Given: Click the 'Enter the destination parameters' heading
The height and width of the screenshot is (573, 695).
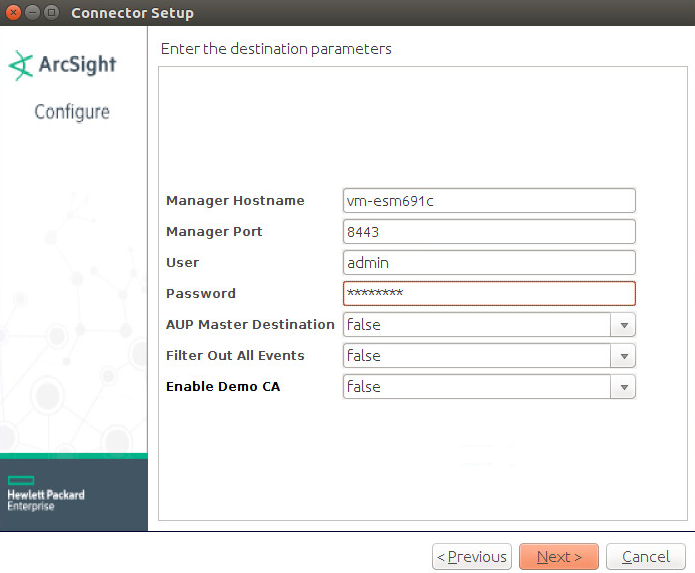Looking at the screenshot, I should (276, 48).
